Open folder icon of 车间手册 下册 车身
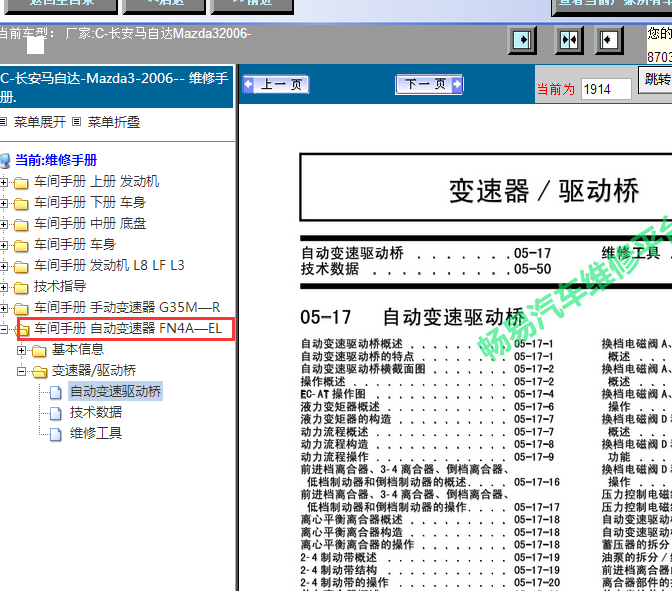 click(x=21, y=204)
